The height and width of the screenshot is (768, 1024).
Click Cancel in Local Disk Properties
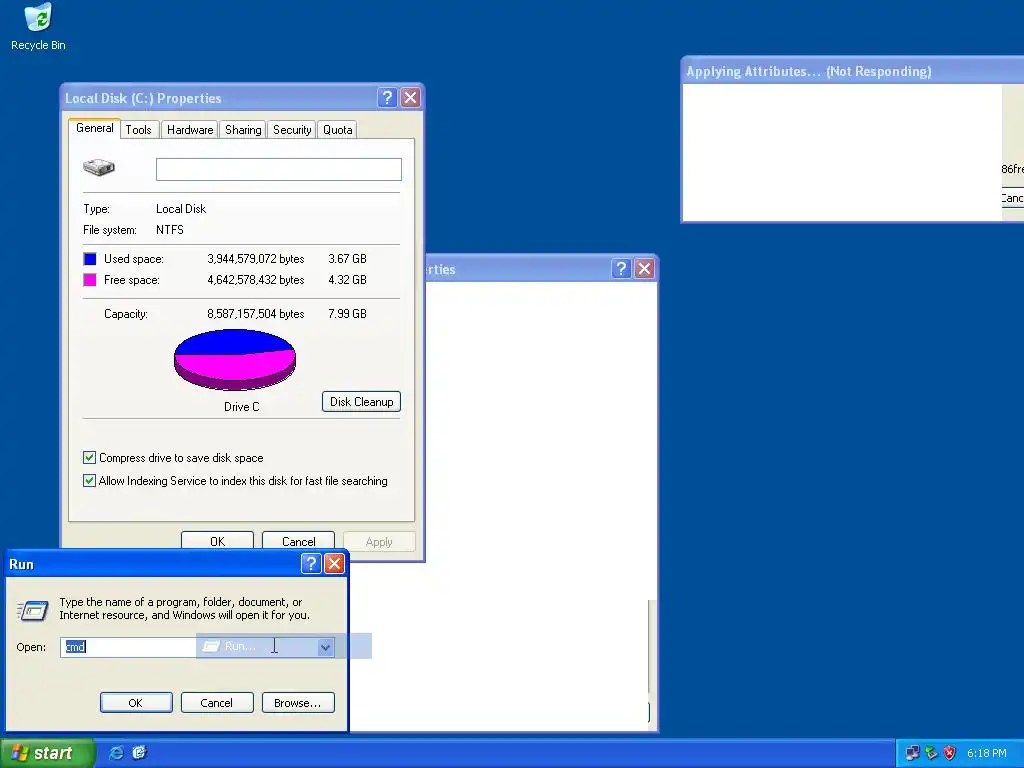click(298, 541)
